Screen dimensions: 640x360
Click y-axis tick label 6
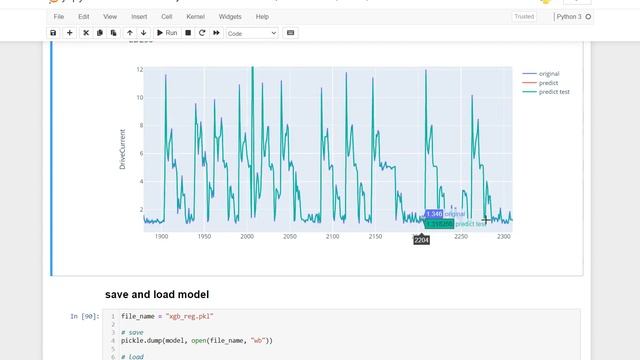pos(142,153)
